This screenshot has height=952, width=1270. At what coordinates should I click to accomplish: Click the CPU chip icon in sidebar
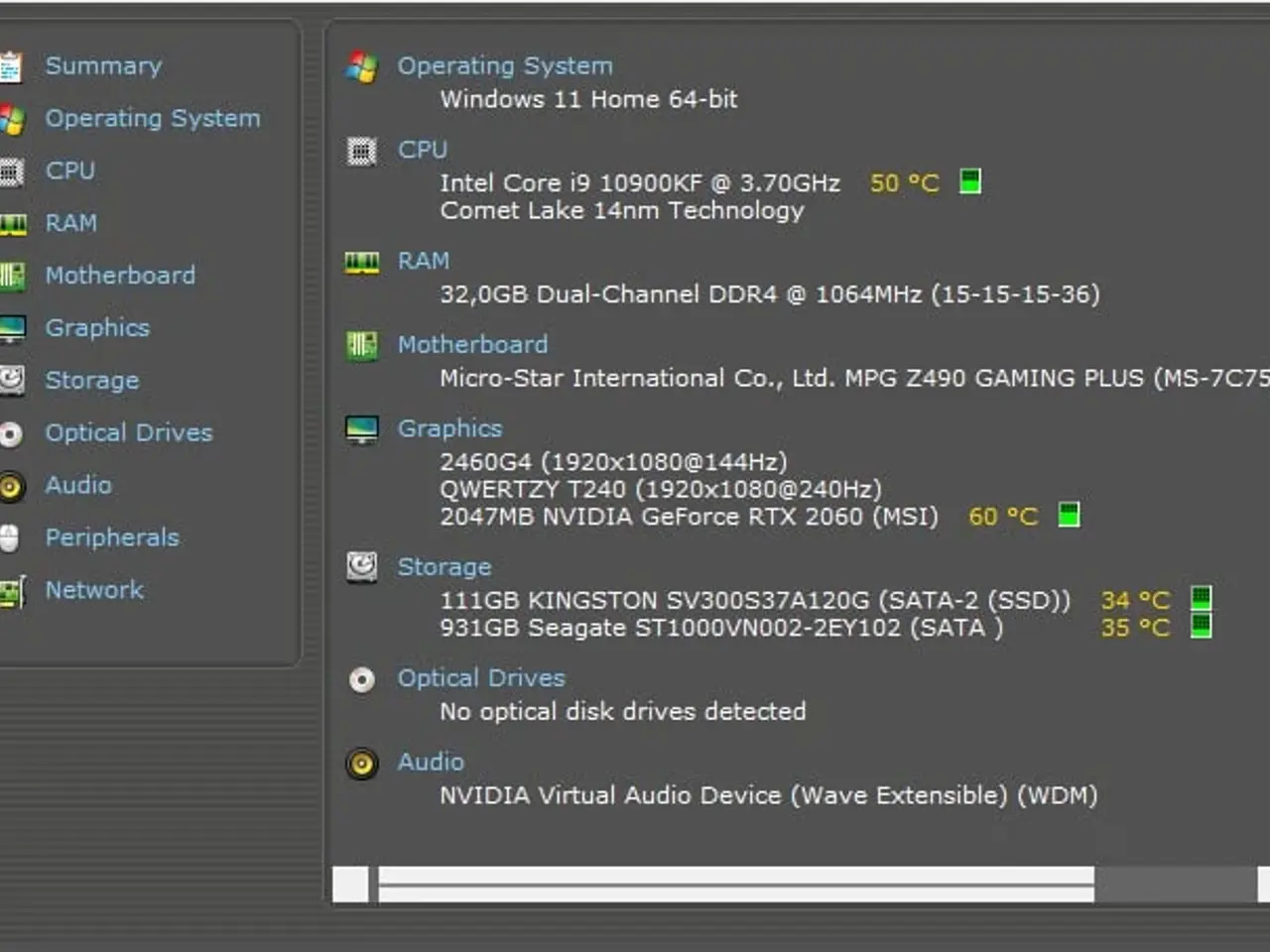coord(11,172)
